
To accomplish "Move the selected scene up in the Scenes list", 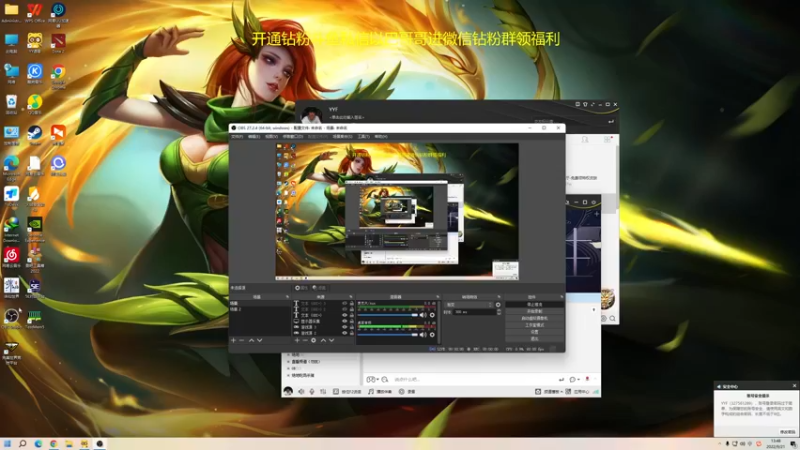I will tap(251, 340).
